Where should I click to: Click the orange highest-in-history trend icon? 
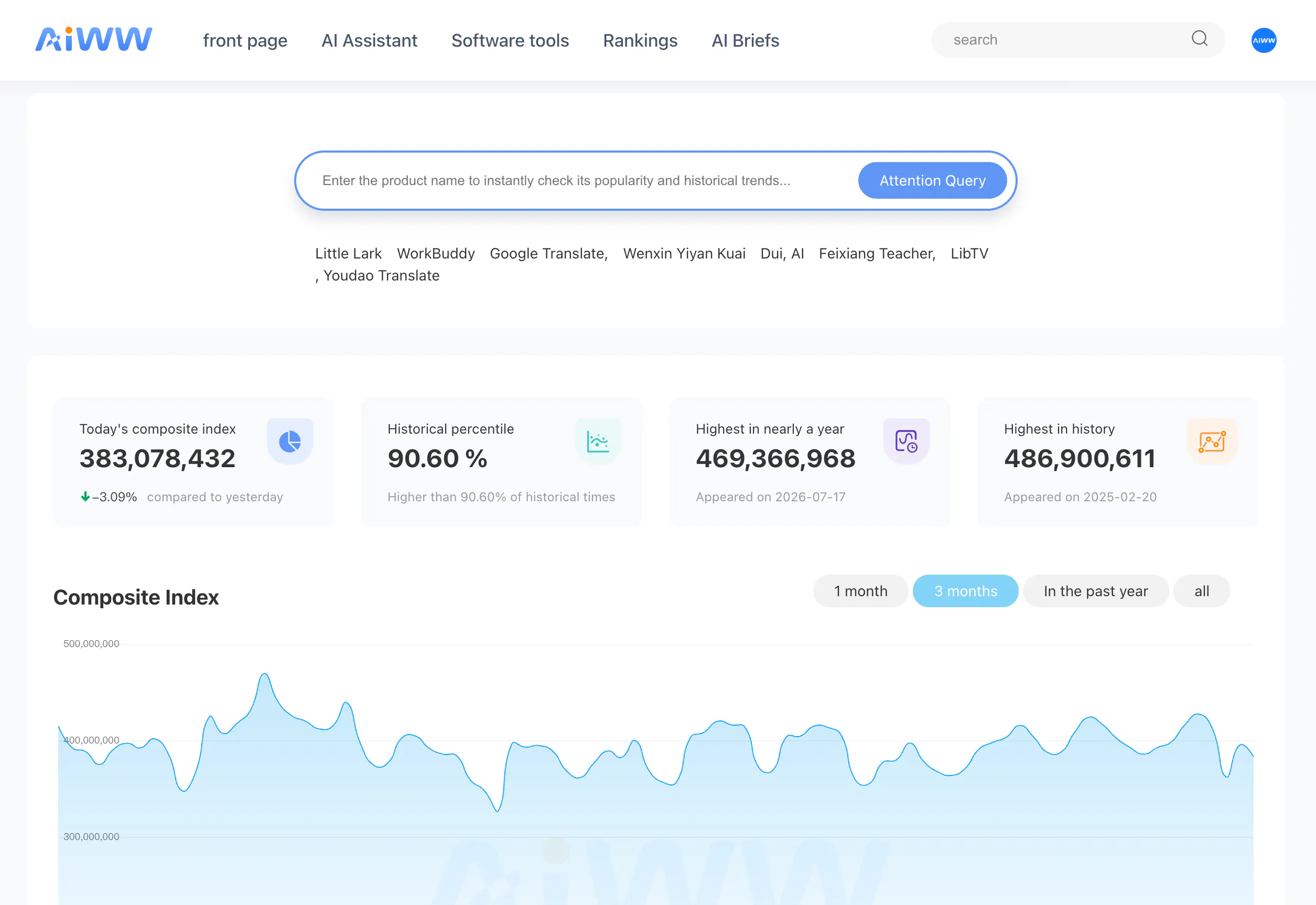(x=1212, y=441)
